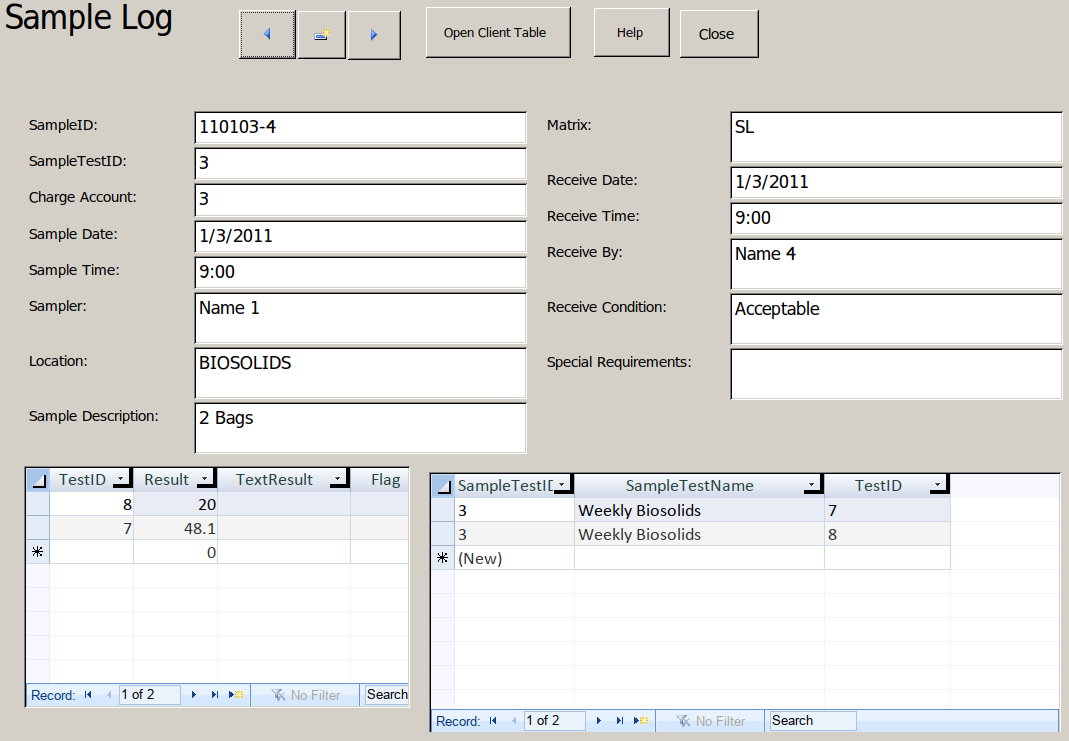Click into the SampleID field
The height and width of the screenshot is (741, 1069).
click(360, 127)
